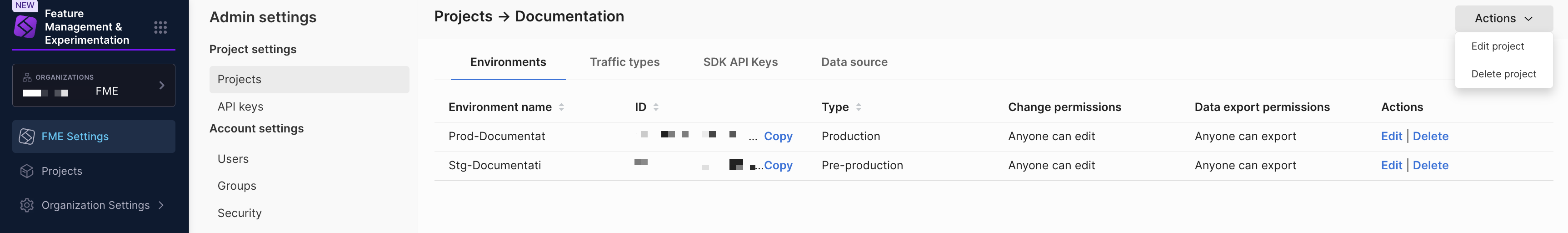Open the app switcher grid icon
The image size is (1568, 233).
tap(160, 27)
